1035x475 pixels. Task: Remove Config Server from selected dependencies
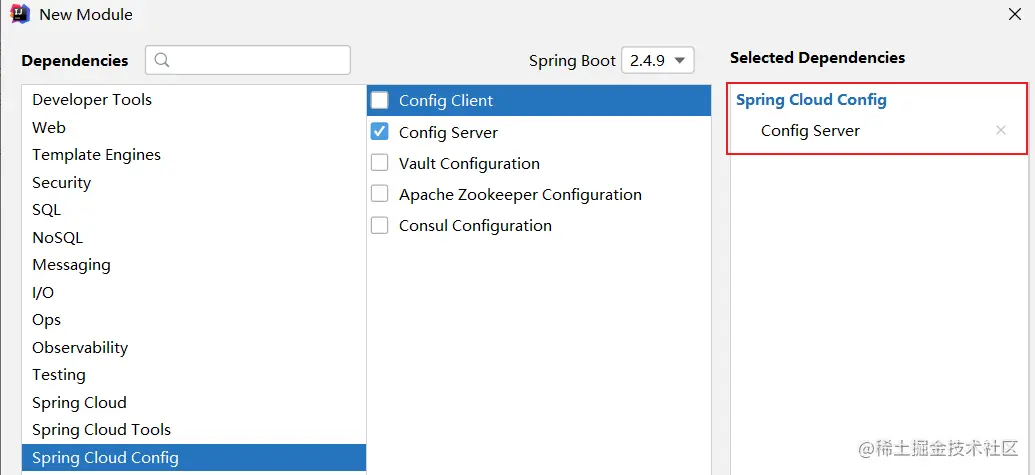click(1001, 131)
